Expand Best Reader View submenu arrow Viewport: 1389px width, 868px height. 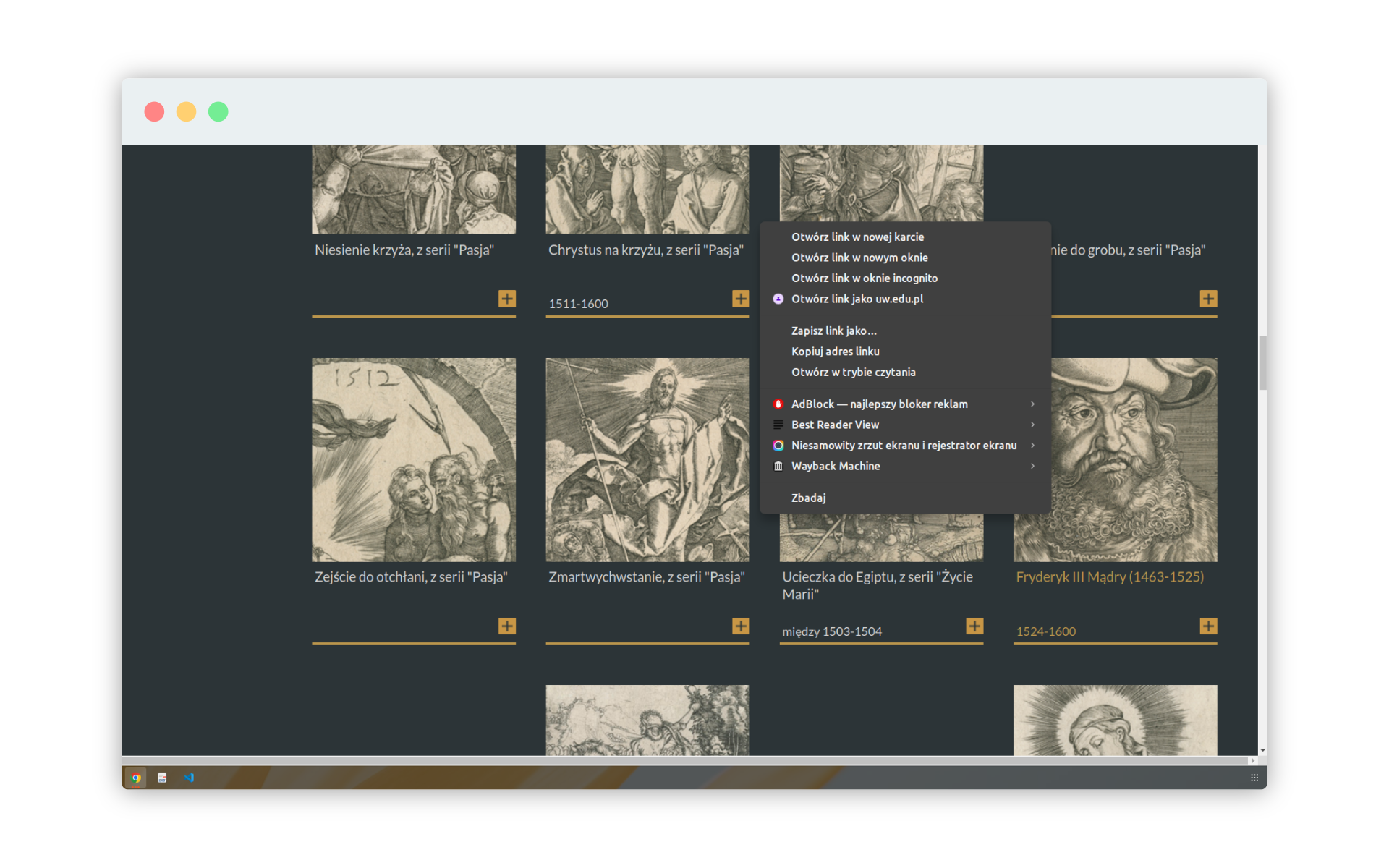tap(1032, 425)
